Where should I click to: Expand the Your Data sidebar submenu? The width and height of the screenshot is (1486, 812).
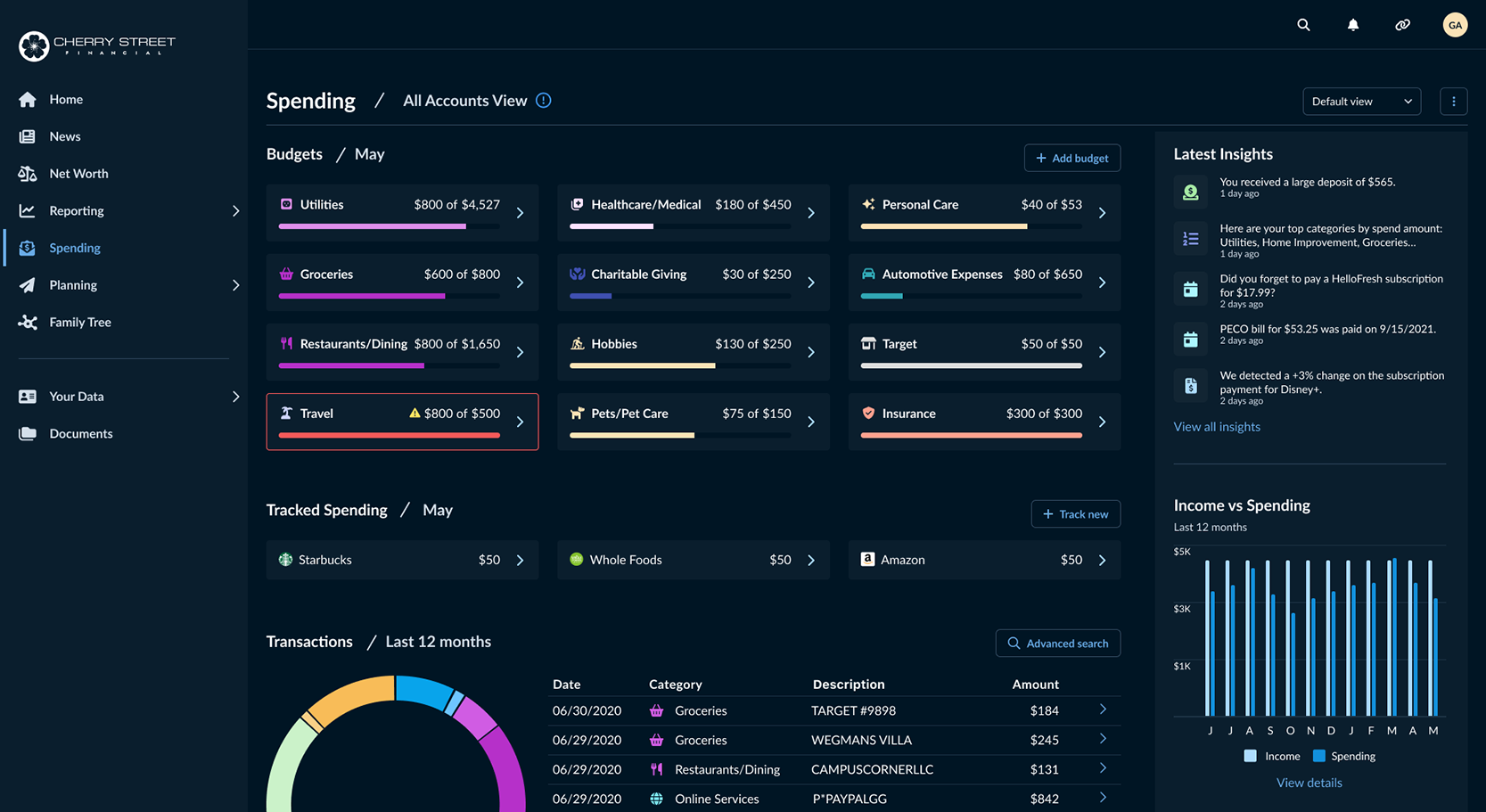click(x=235, y=397)
